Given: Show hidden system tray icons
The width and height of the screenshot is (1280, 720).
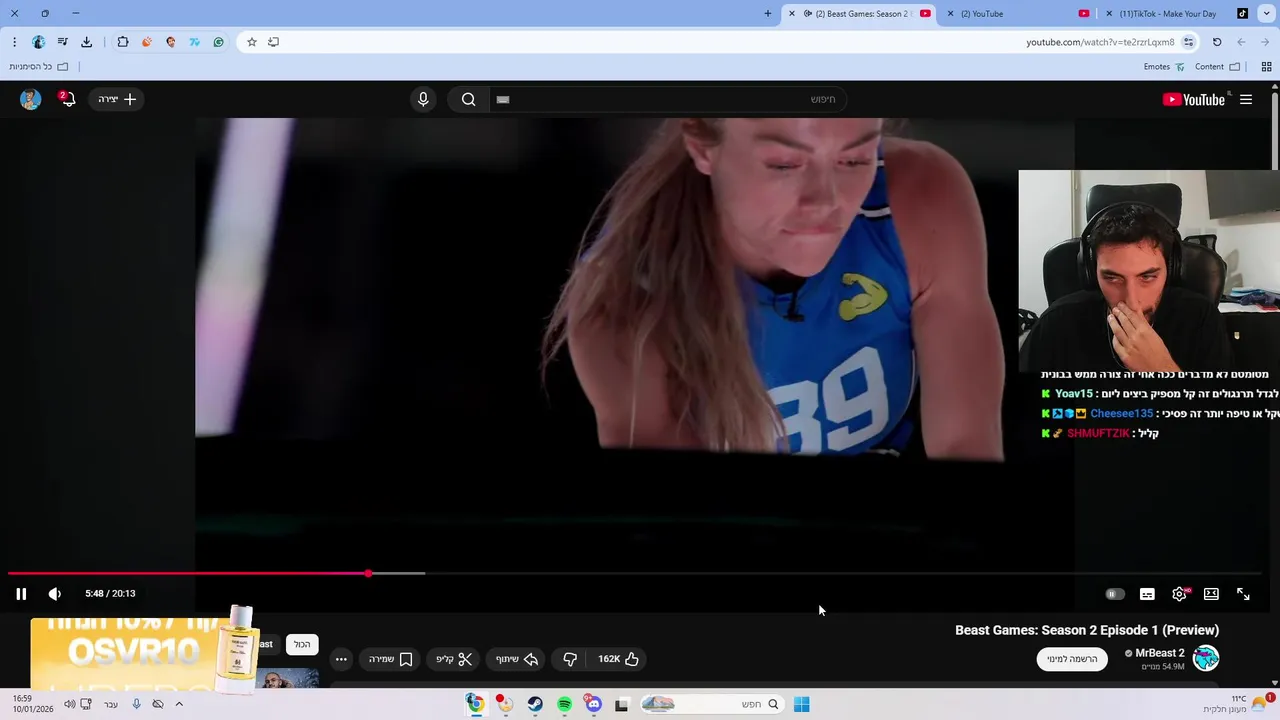Looking at the screenshot, I should [x=179, y=704].
